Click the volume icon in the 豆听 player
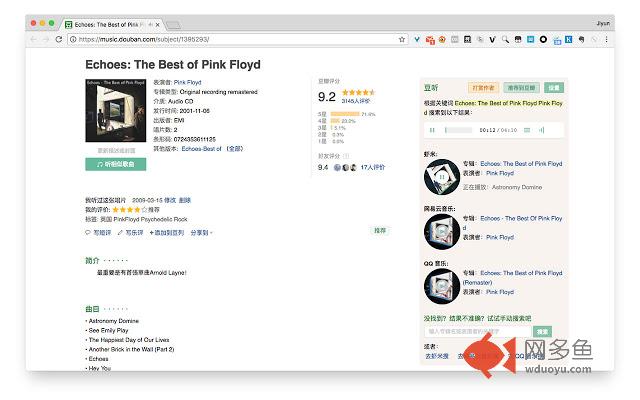The width and height of the screenshot is (640, 400). coord(541,130)
